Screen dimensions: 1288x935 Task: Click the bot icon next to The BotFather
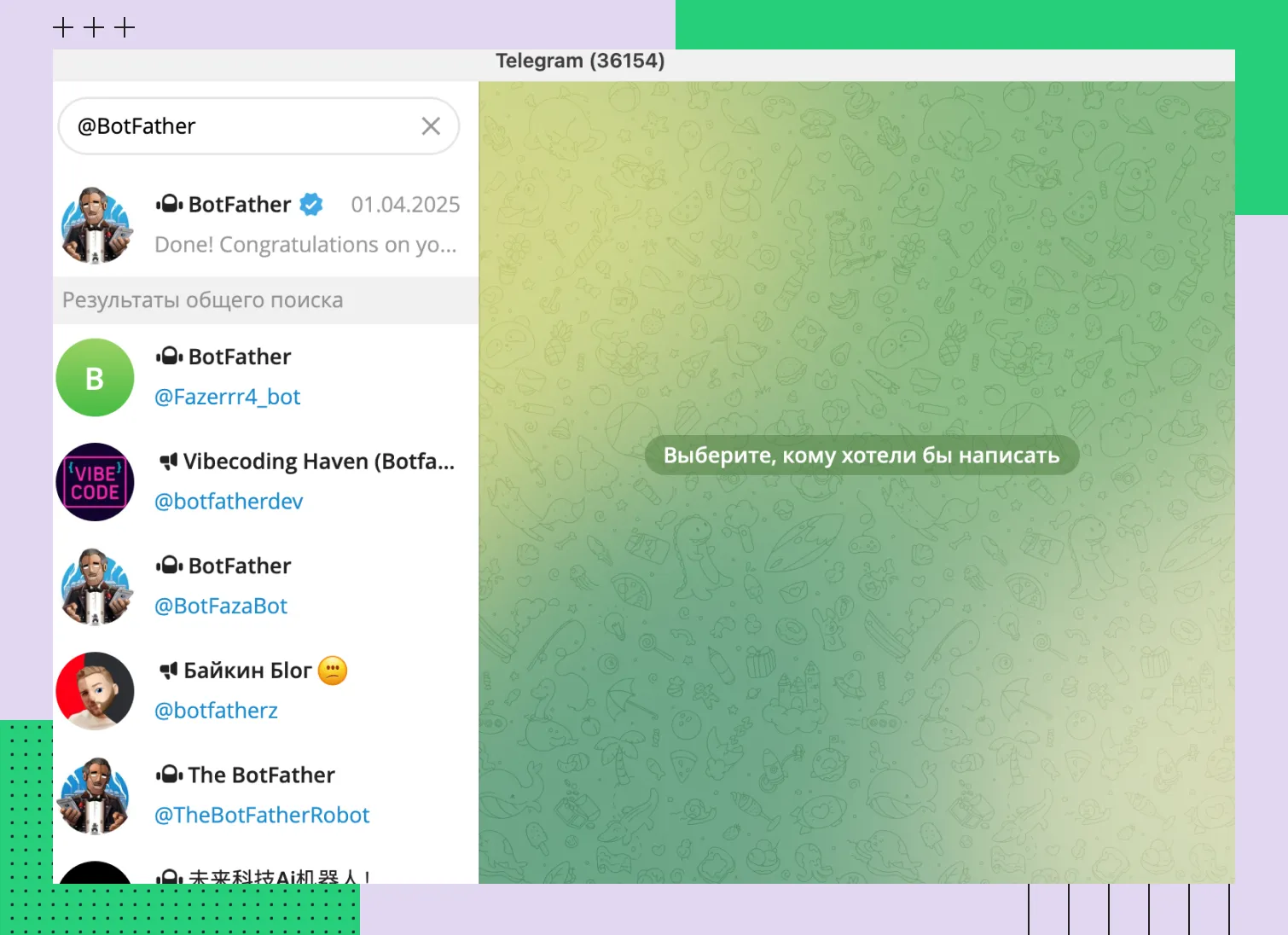pos(170,775)
